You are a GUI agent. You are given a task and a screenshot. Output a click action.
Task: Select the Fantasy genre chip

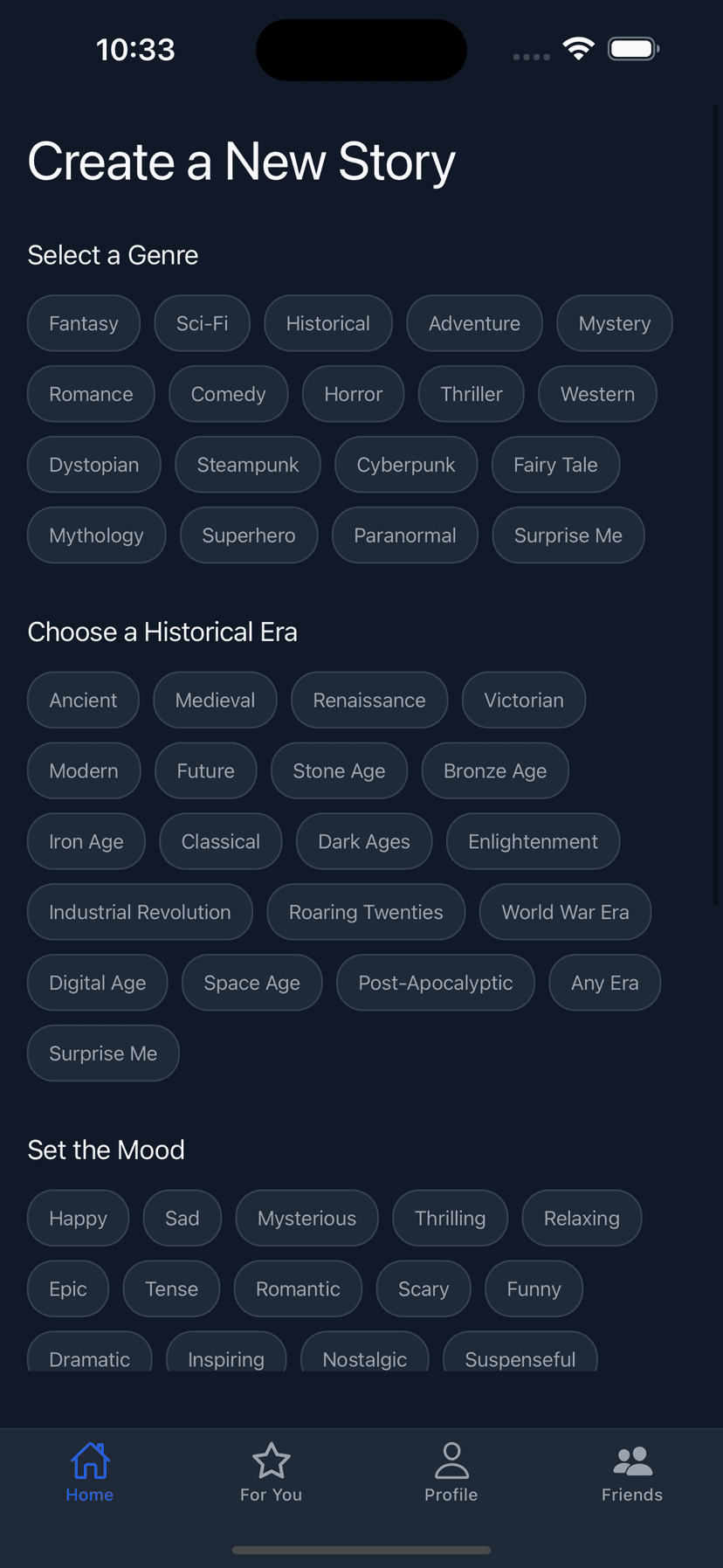[x=84, y=323]
